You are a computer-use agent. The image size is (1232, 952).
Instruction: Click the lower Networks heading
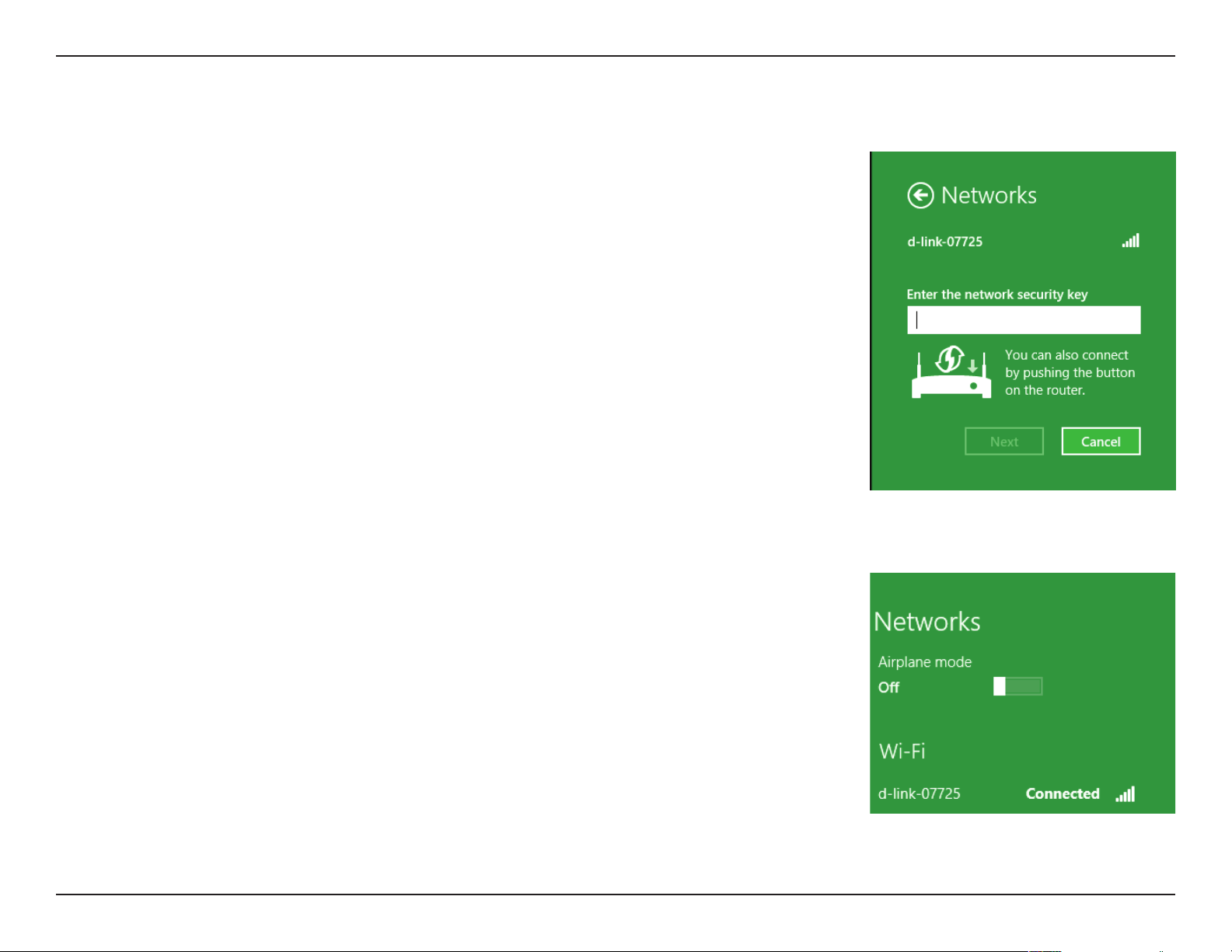pos(927,622)
